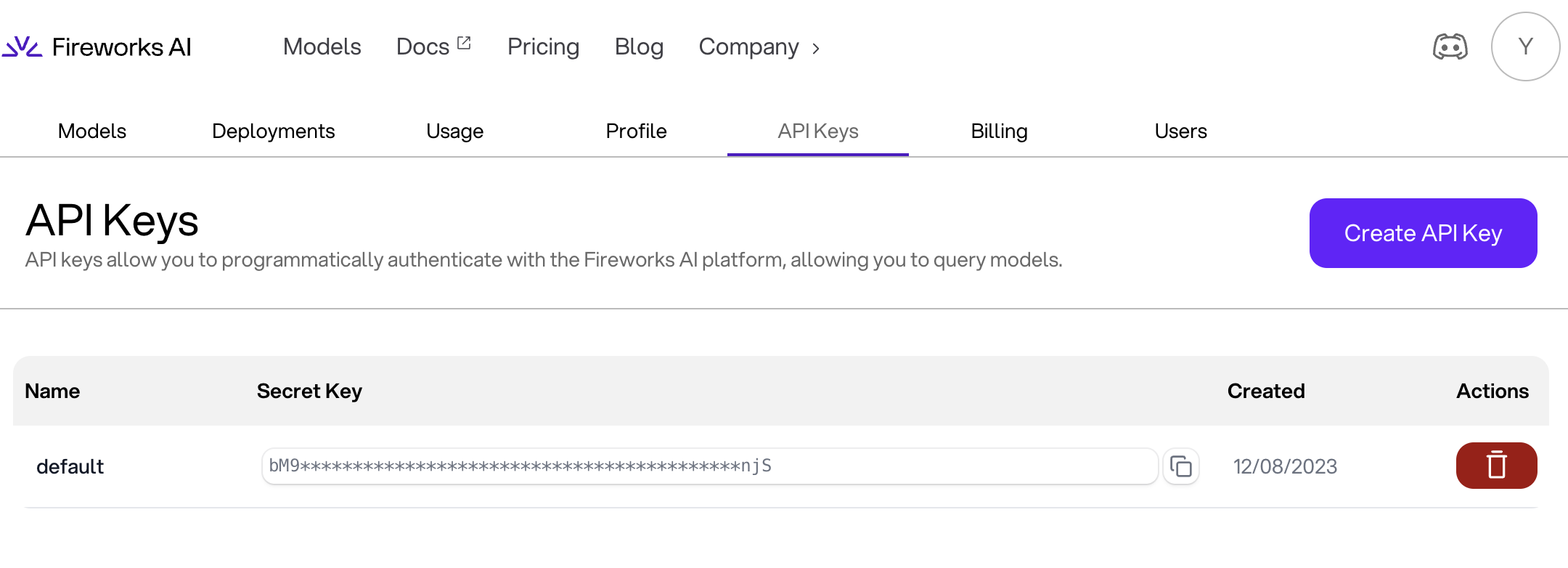1568x568 pixels.
Task: Visit the Blog page
Action: pyautogui.click(x=639, y=47)
